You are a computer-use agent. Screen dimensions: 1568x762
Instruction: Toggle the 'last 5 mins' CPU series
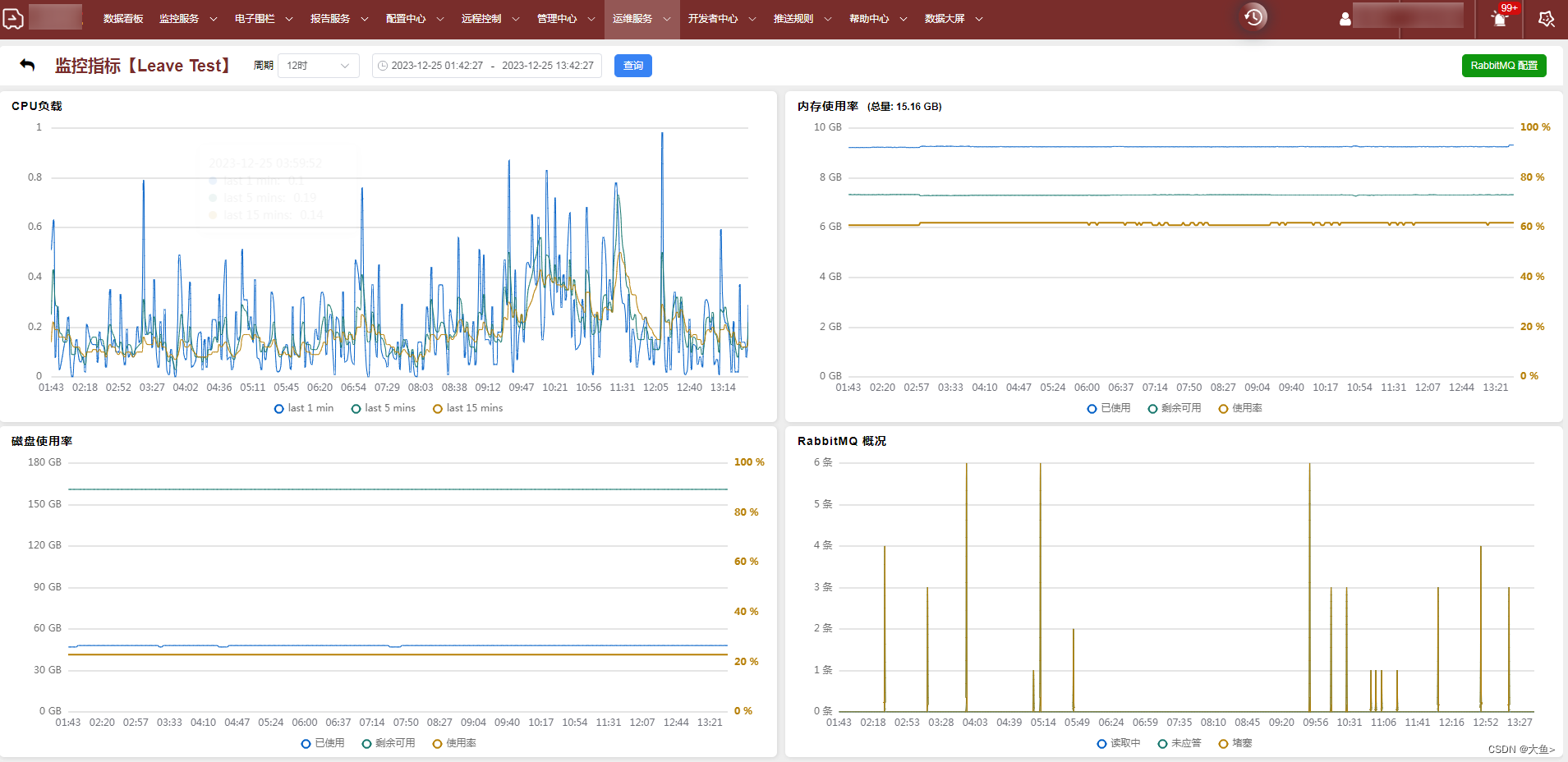384,408
